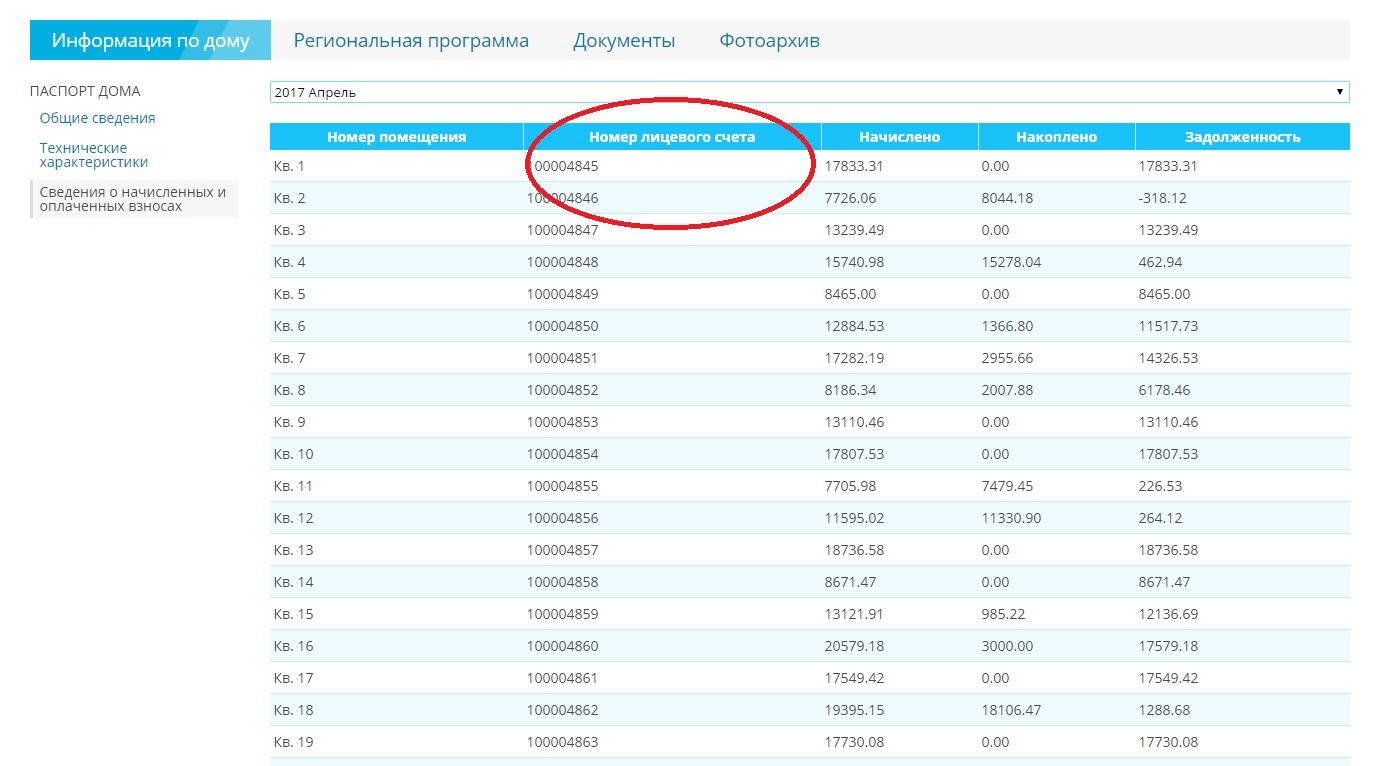Click the Кв. 10 row label

click(293, 454)
